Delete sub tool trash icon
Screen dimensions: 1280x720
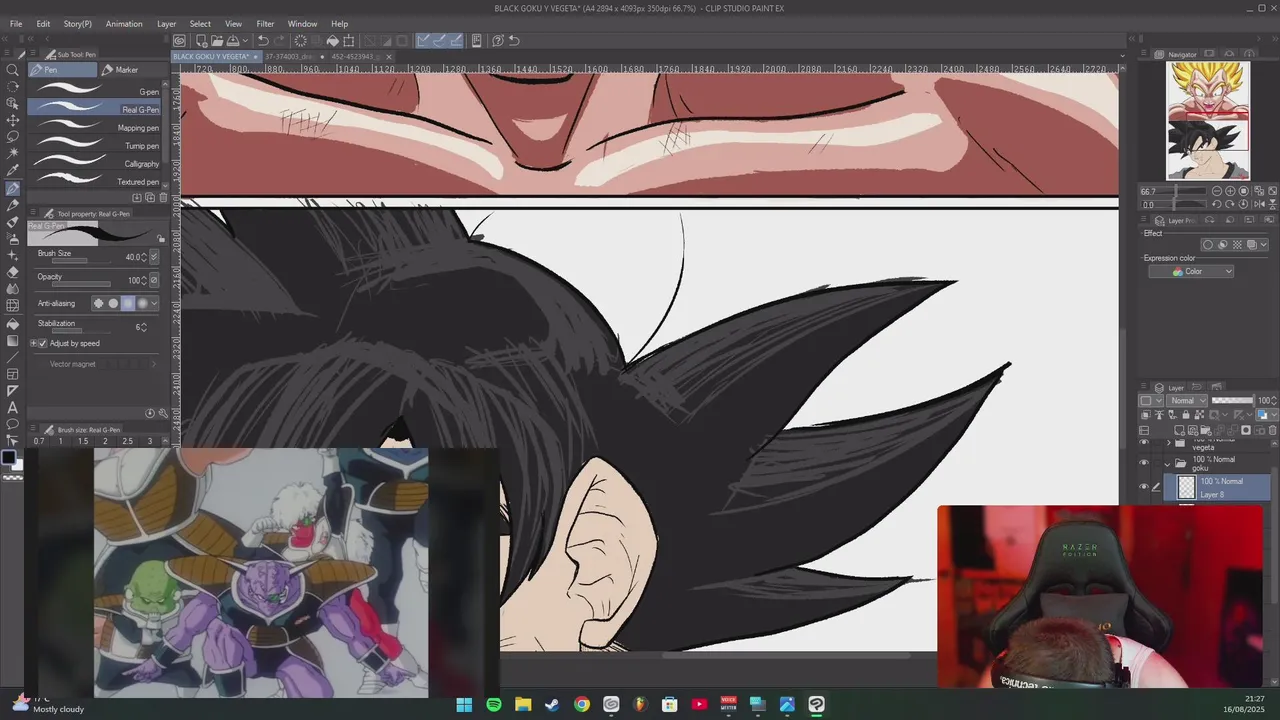coord(163,198)
